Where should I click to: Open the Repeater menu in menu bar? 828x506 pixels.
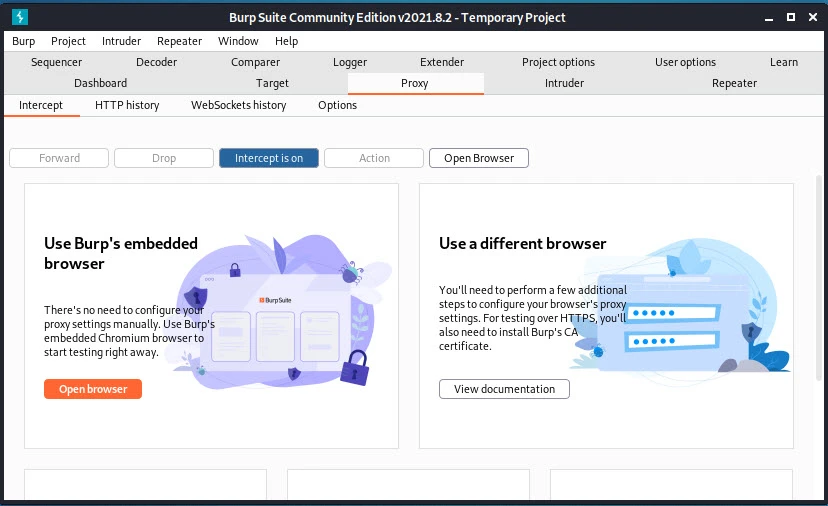click(x=180, y=41)
